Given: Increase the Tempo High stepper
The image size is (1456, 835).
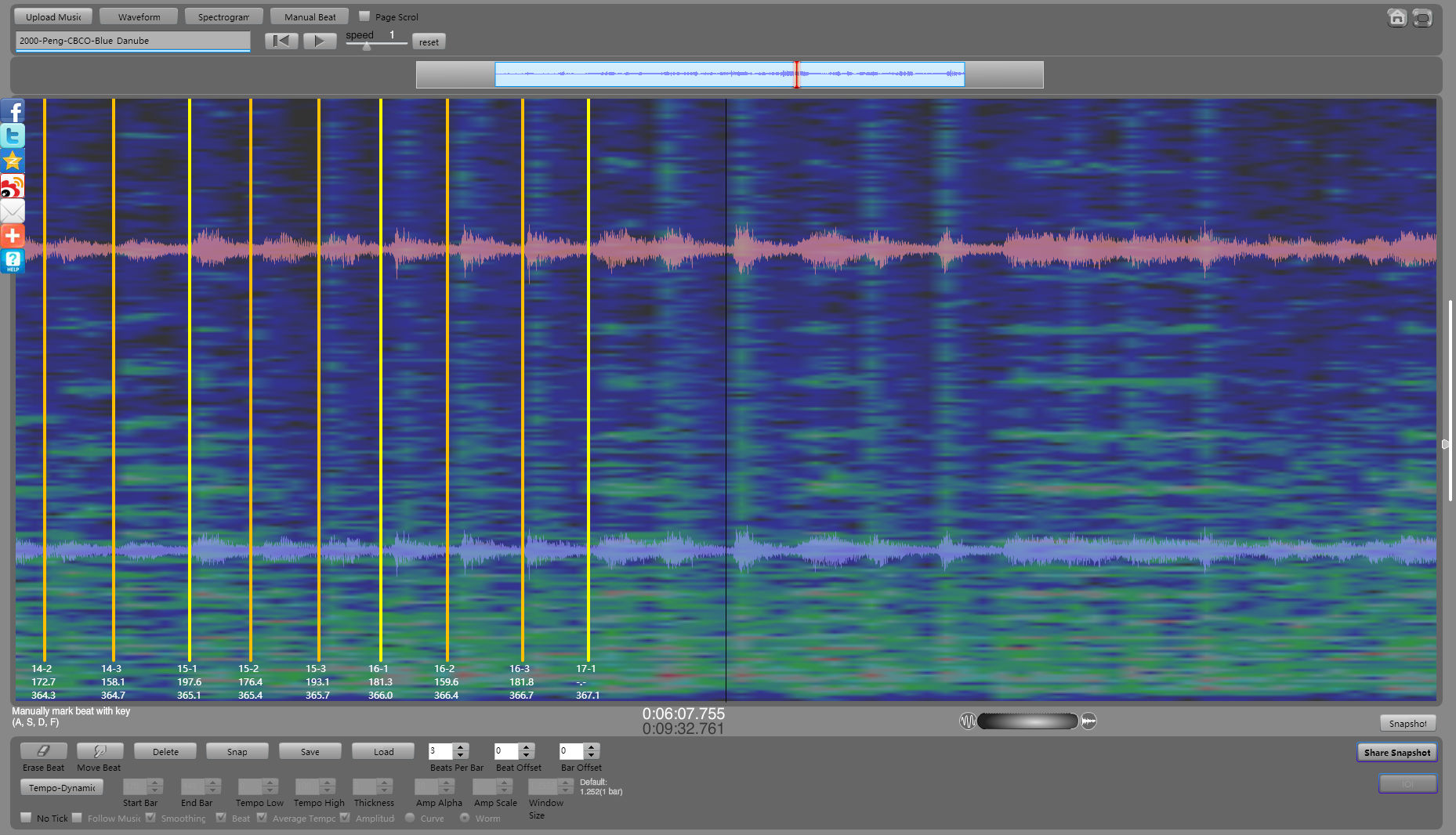Looking at the screenshot, I should [328, 782].
